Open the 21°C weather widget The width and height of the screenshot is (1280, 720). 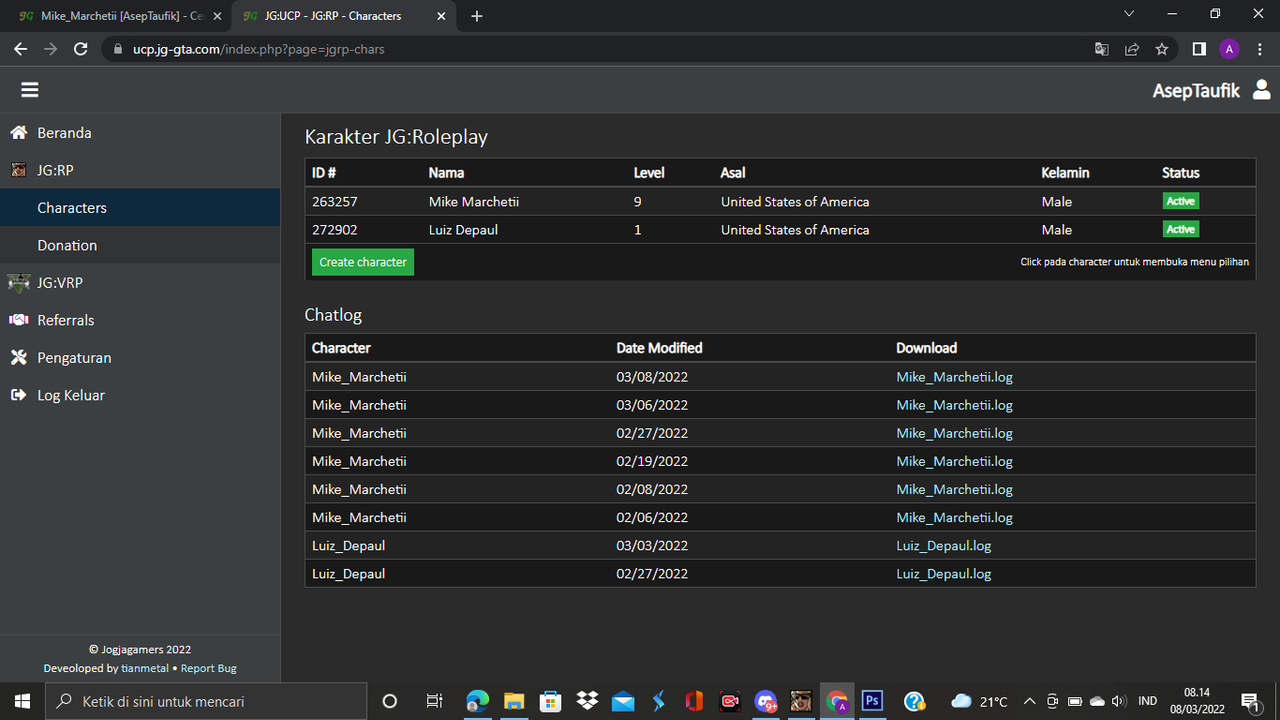click(x=979, y=701)
